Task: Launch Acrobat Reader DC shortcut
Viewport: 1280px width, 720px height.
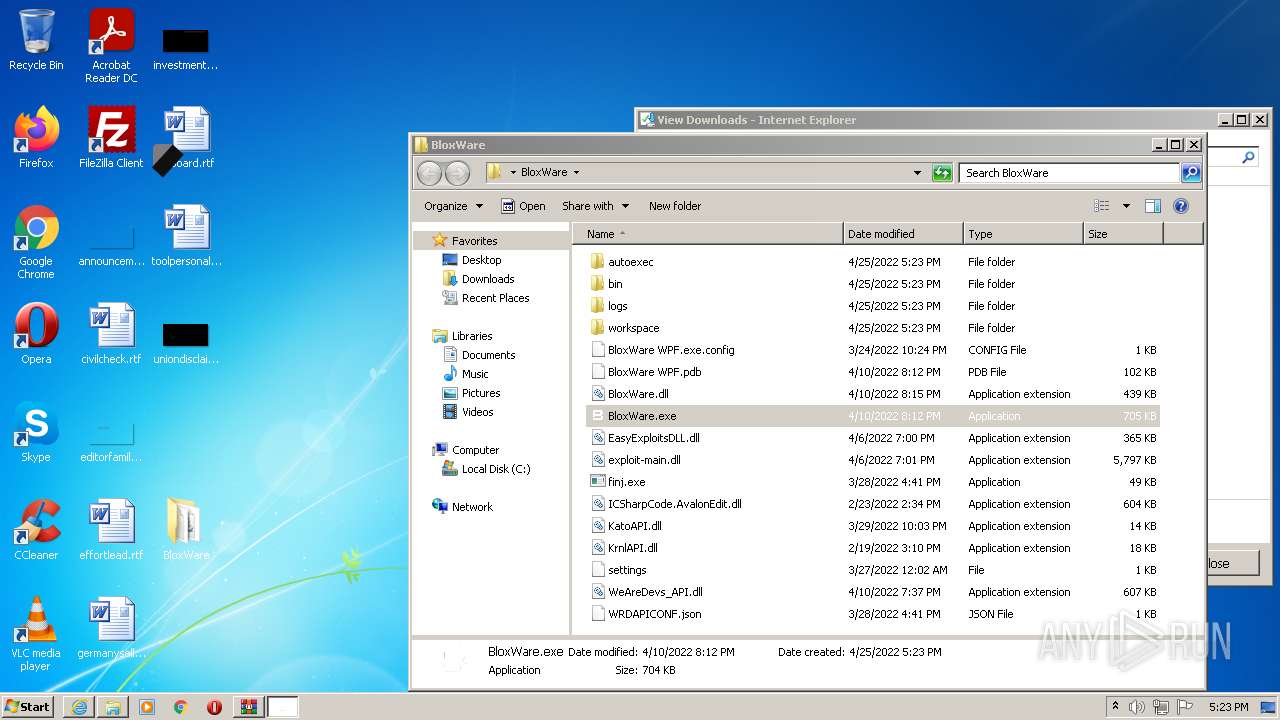Action: coord(111,46)
